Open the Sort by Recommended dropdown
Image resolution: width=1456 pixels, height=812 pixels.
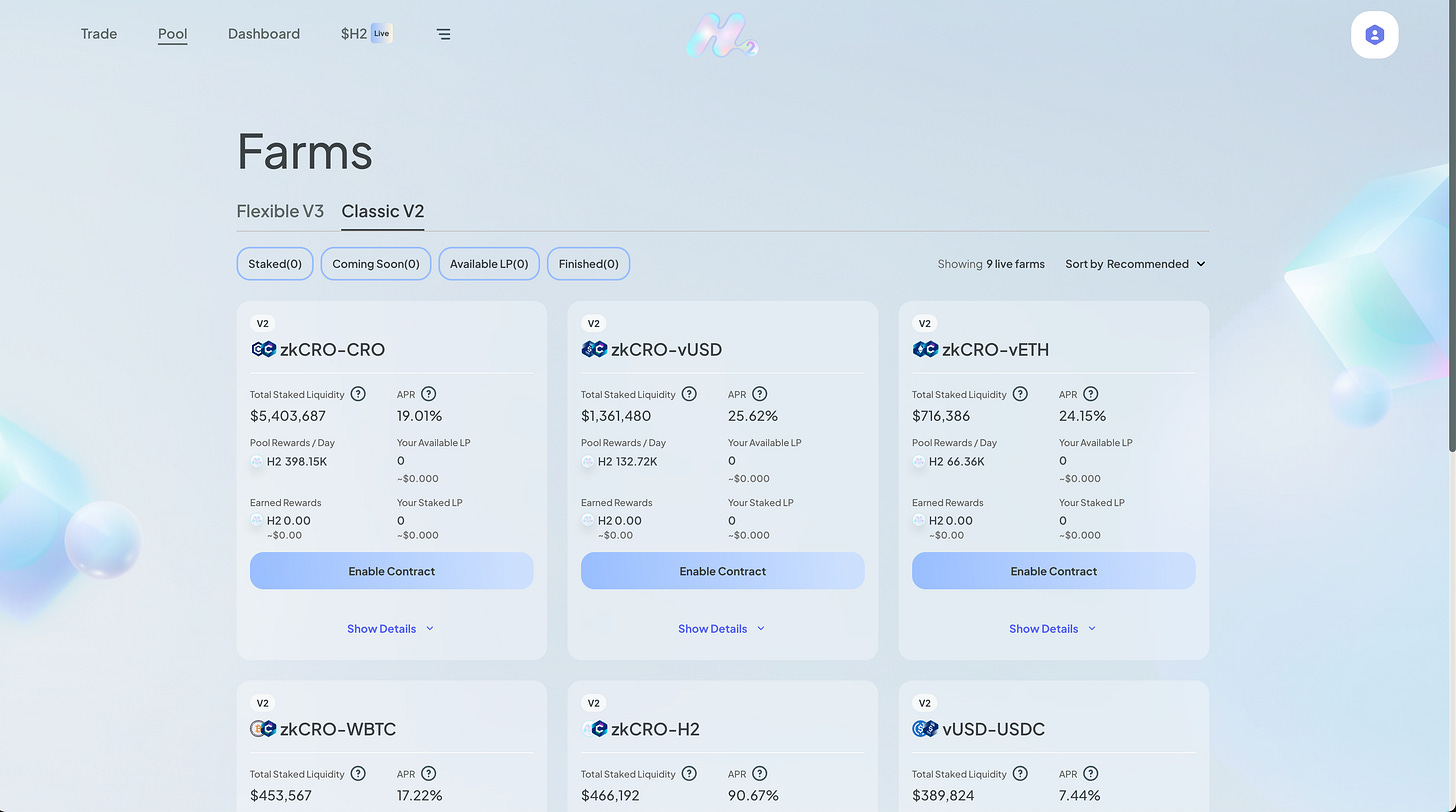pyautogui.click(x=1135, y=264)
